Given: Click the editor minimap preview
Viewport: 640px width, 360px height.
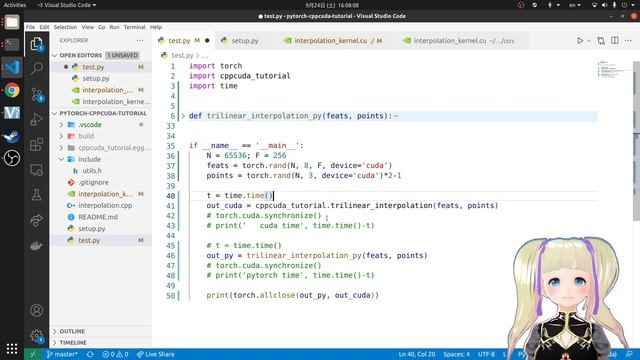Looking at the screenshot, I should tap(614, 69).
